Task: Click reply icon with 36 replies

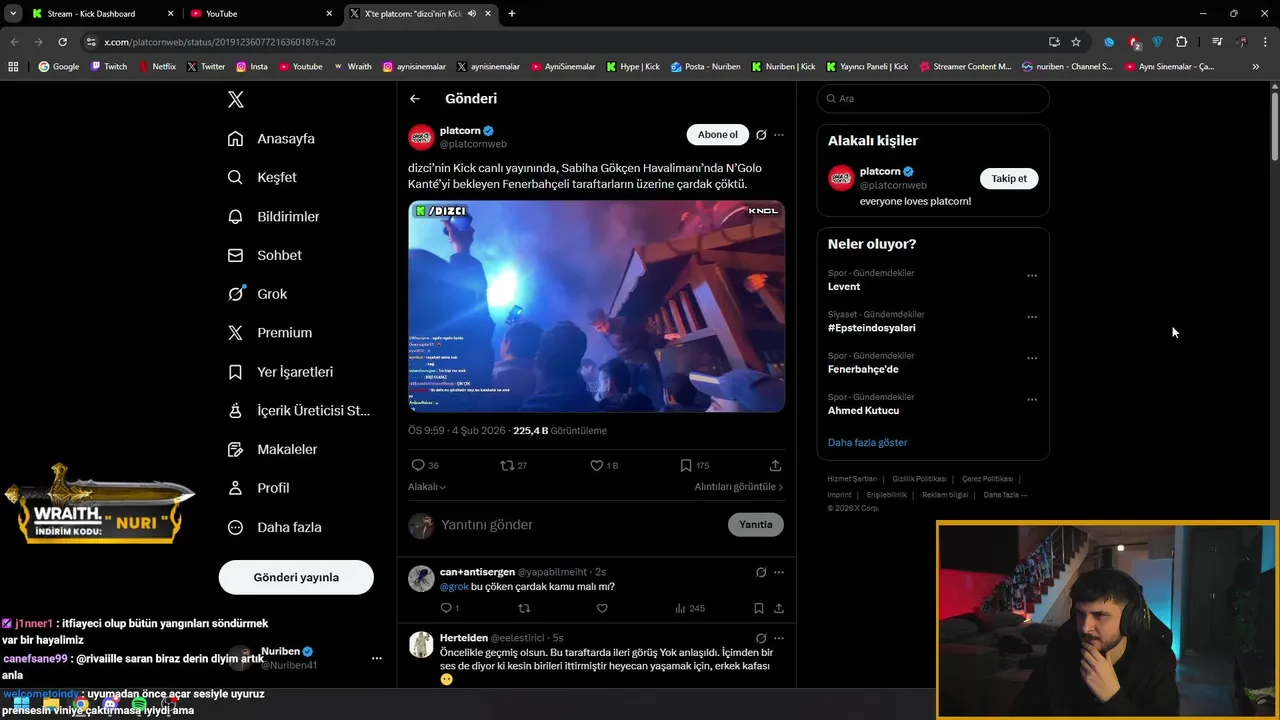Action: [418, 465]
